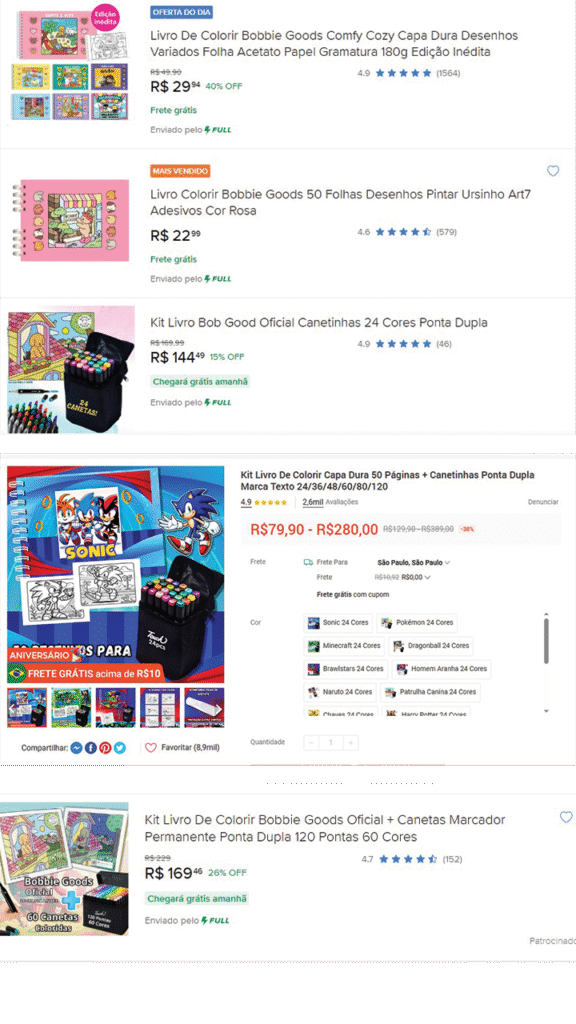Open the Comfy Cozy Capa Dura listing title
This screenshot has width=576, height=1024.
click(334, 44)
